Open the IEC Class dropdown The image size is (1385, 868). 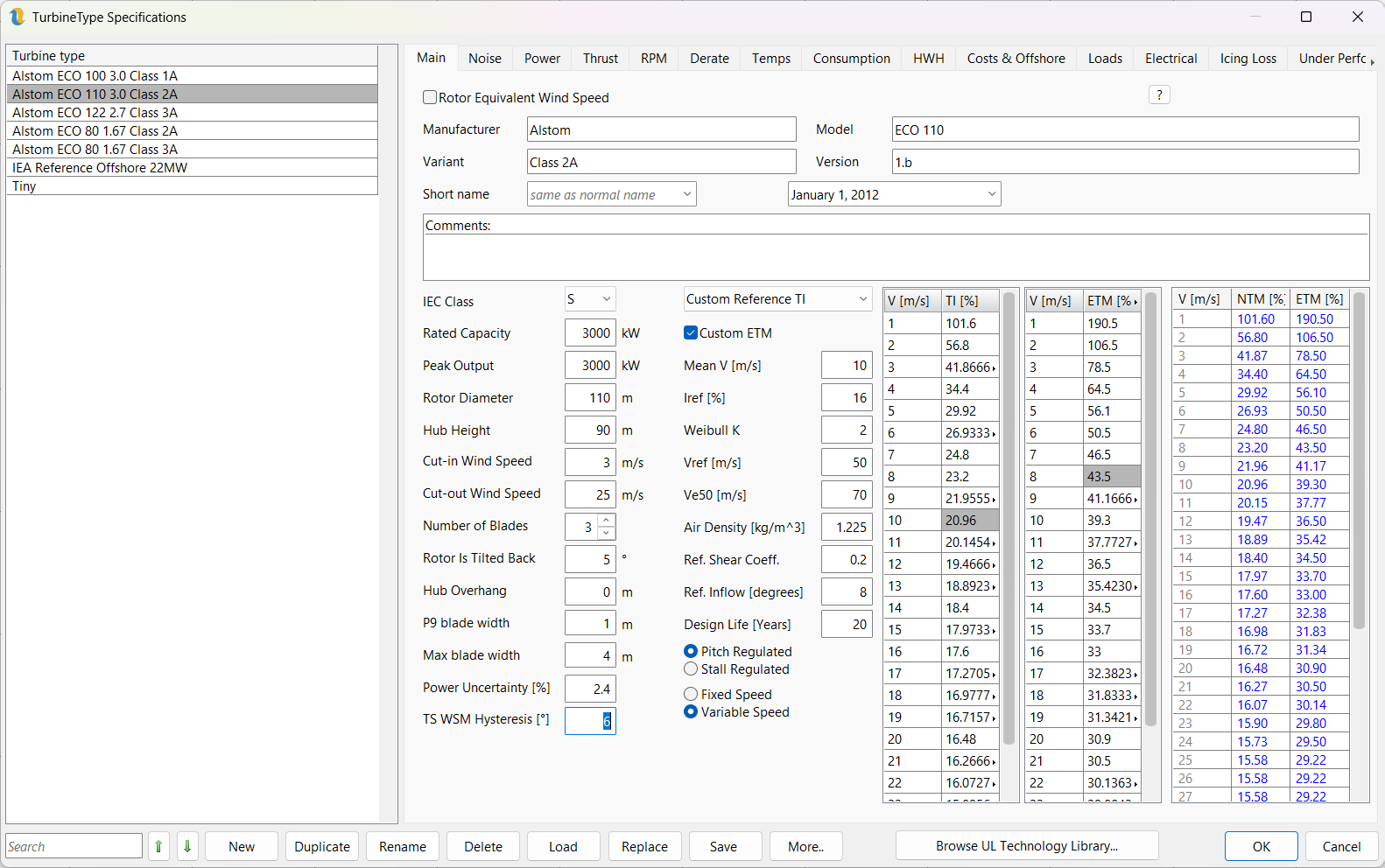[x=590, y=299]
